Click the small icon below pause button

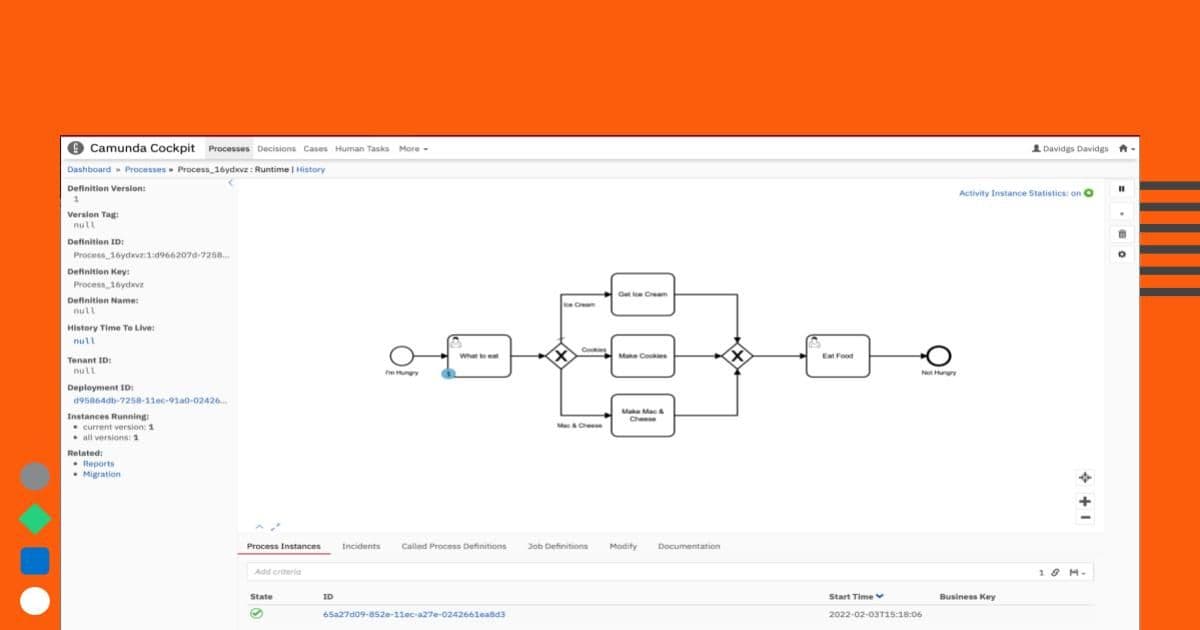(1121, 212)
